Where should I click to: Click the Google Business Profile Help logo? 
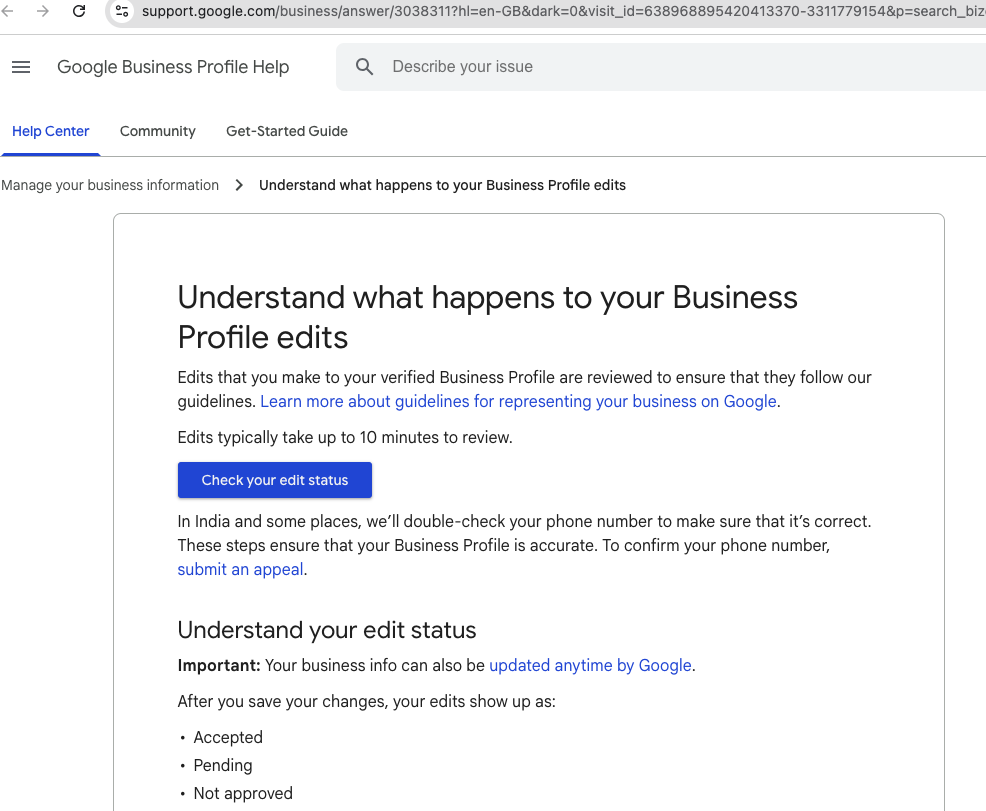tap(172, 67)
